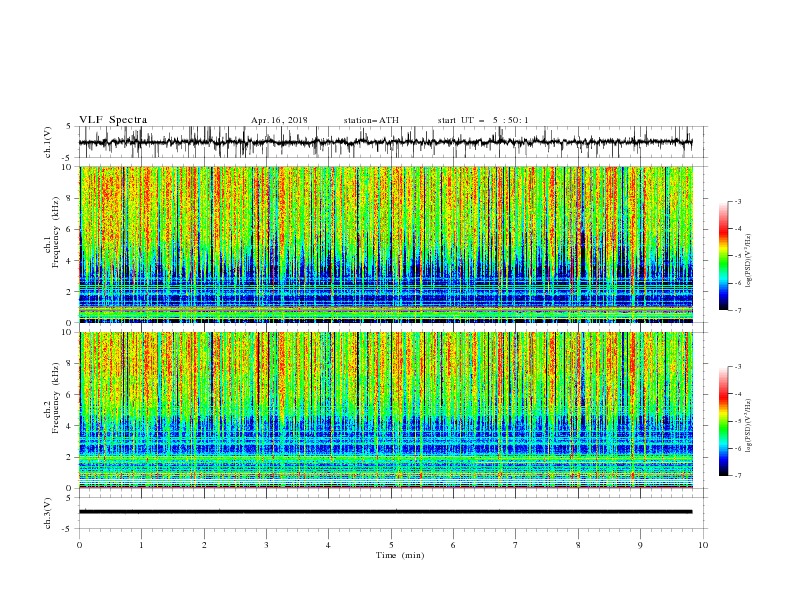The image size is (792, 612).
Task: Click the "-7" tick on ch.2 colorbar
Action: coord(738,475)
